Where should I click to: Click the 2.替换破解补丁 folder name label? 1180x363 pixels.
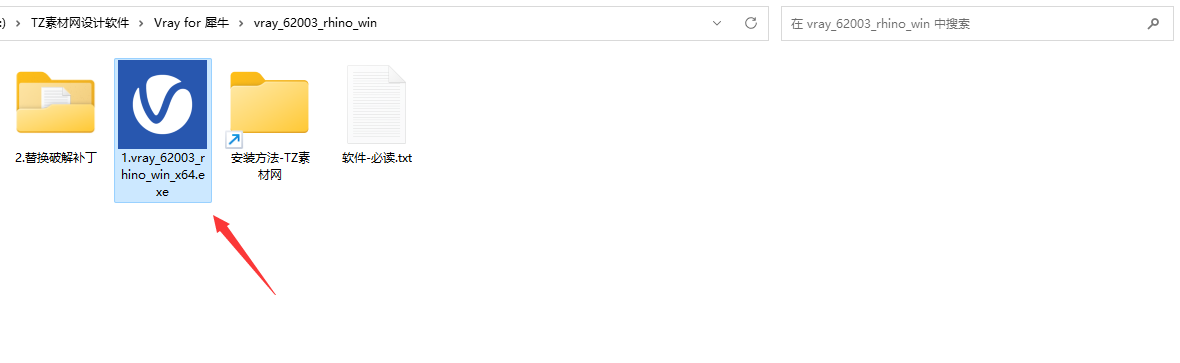point(56,158)
